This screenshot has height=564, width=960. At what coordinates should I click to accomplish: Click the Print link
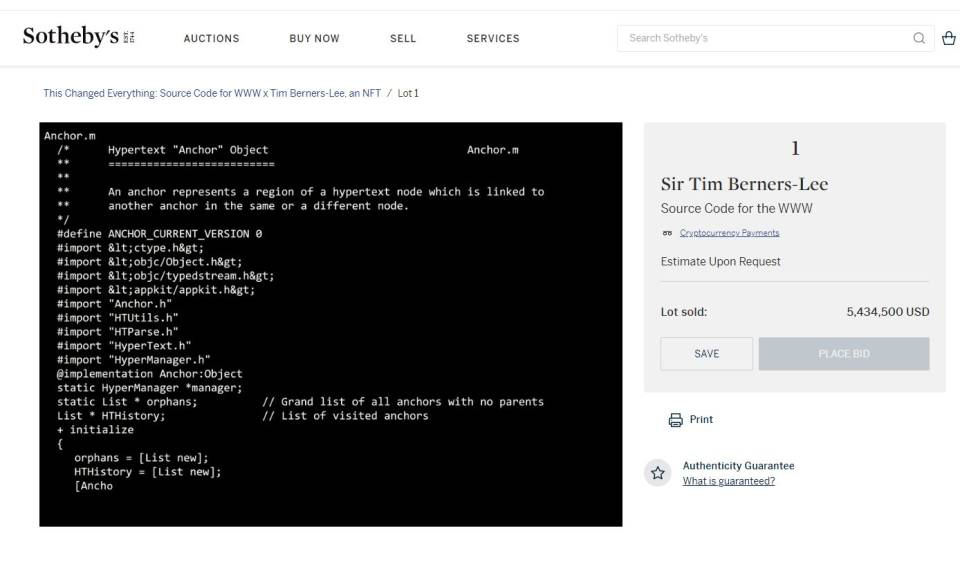coord(701,419)
